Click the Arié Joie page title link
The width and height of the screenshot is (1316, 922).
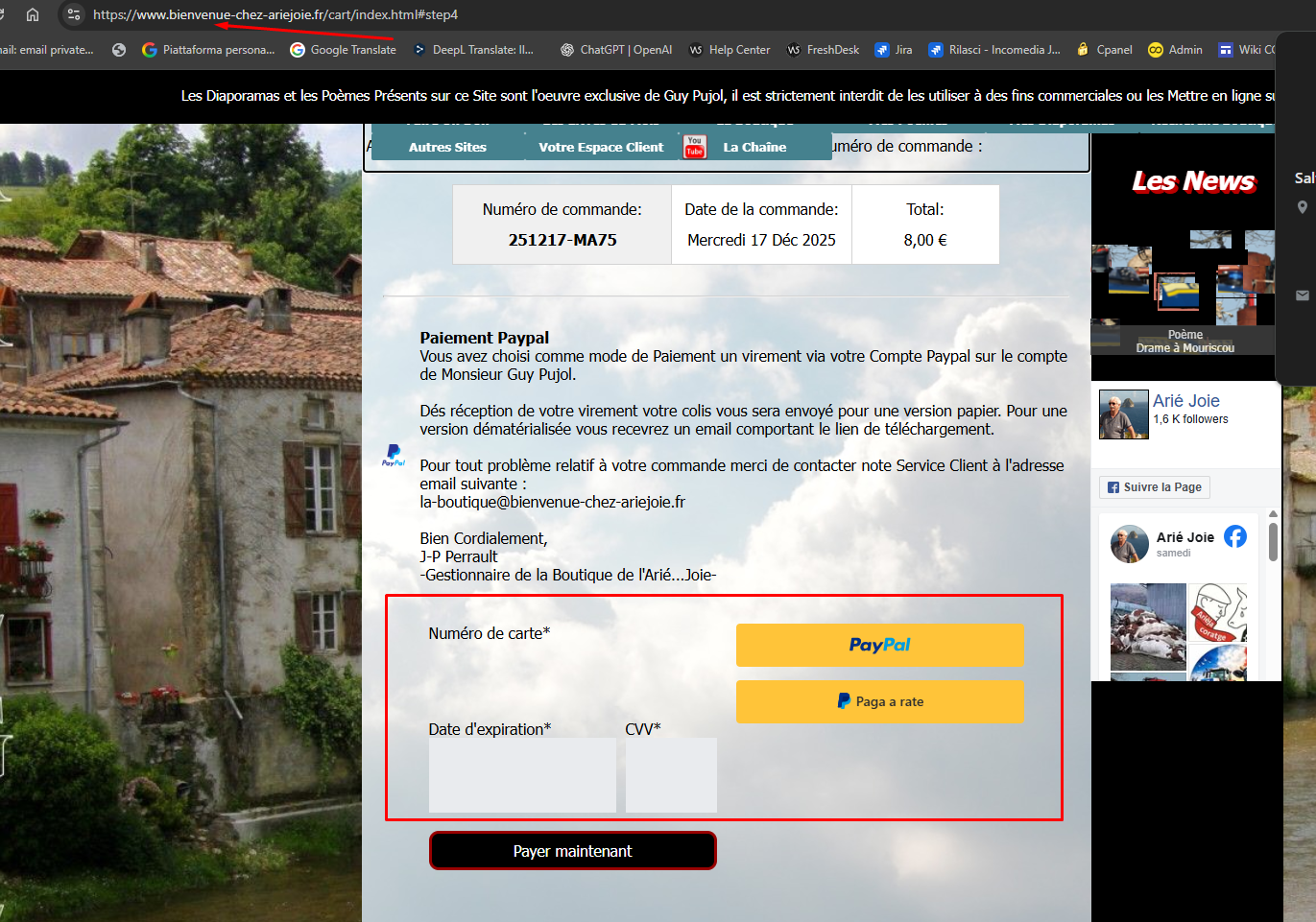click(1185, 401)
